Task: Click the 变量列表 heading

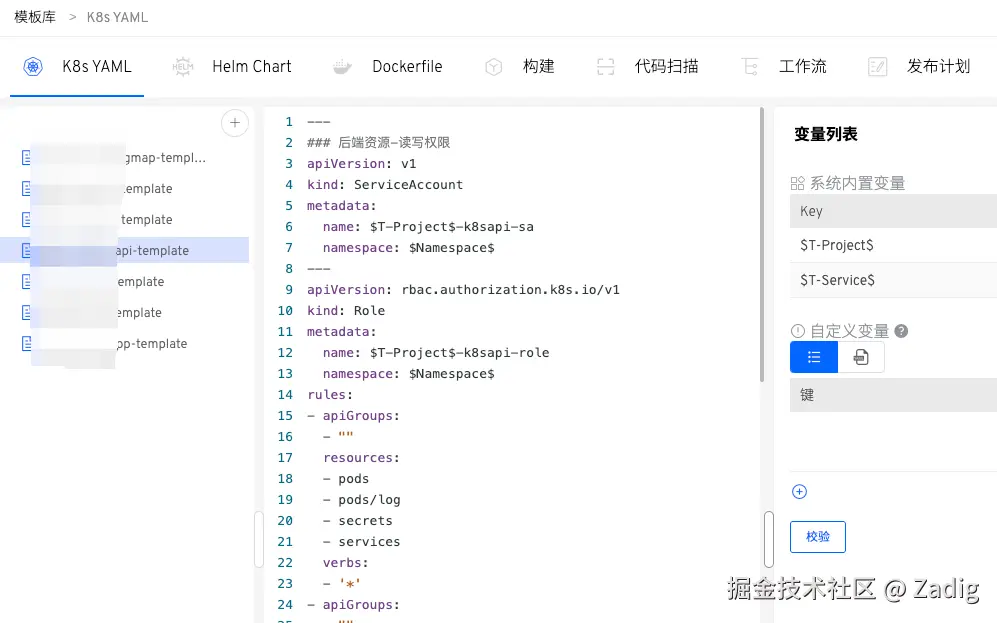Action: pos(825,134)
